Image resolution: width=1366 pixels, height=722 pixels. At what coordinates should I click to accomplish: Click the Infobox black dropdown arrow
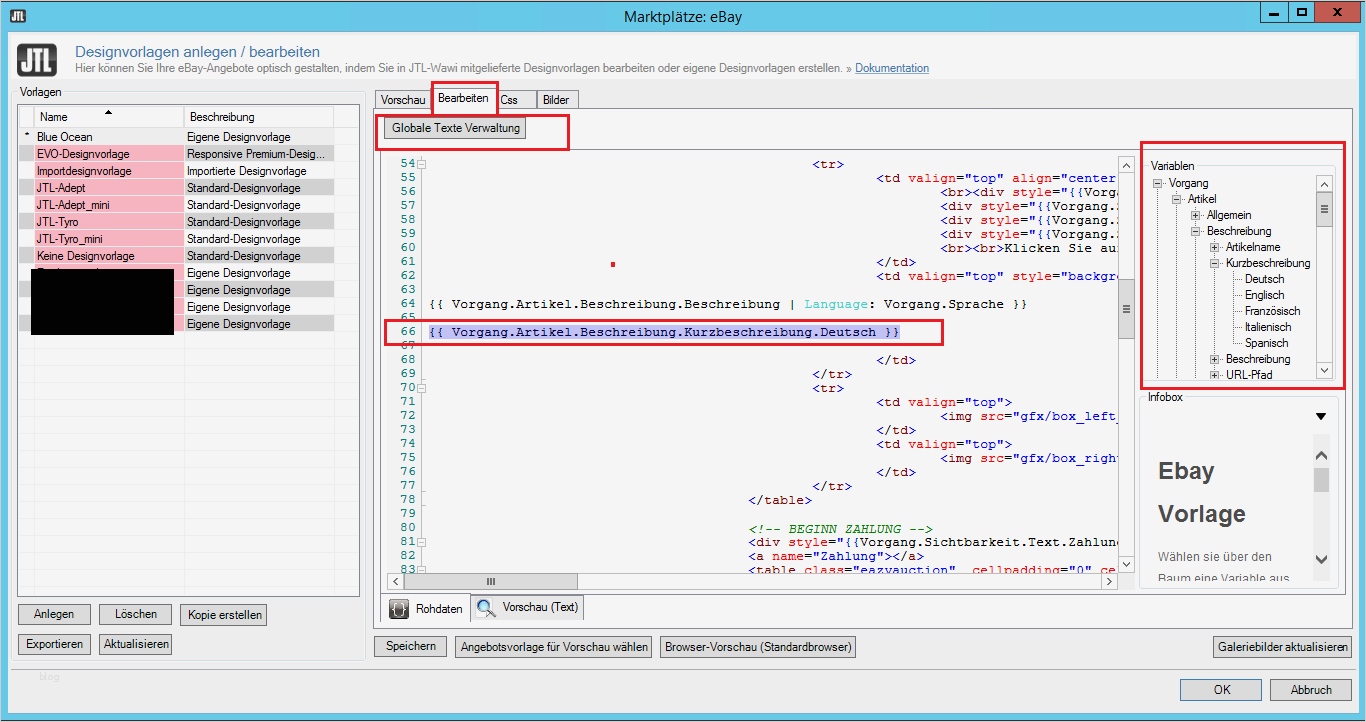[1321, 416]
